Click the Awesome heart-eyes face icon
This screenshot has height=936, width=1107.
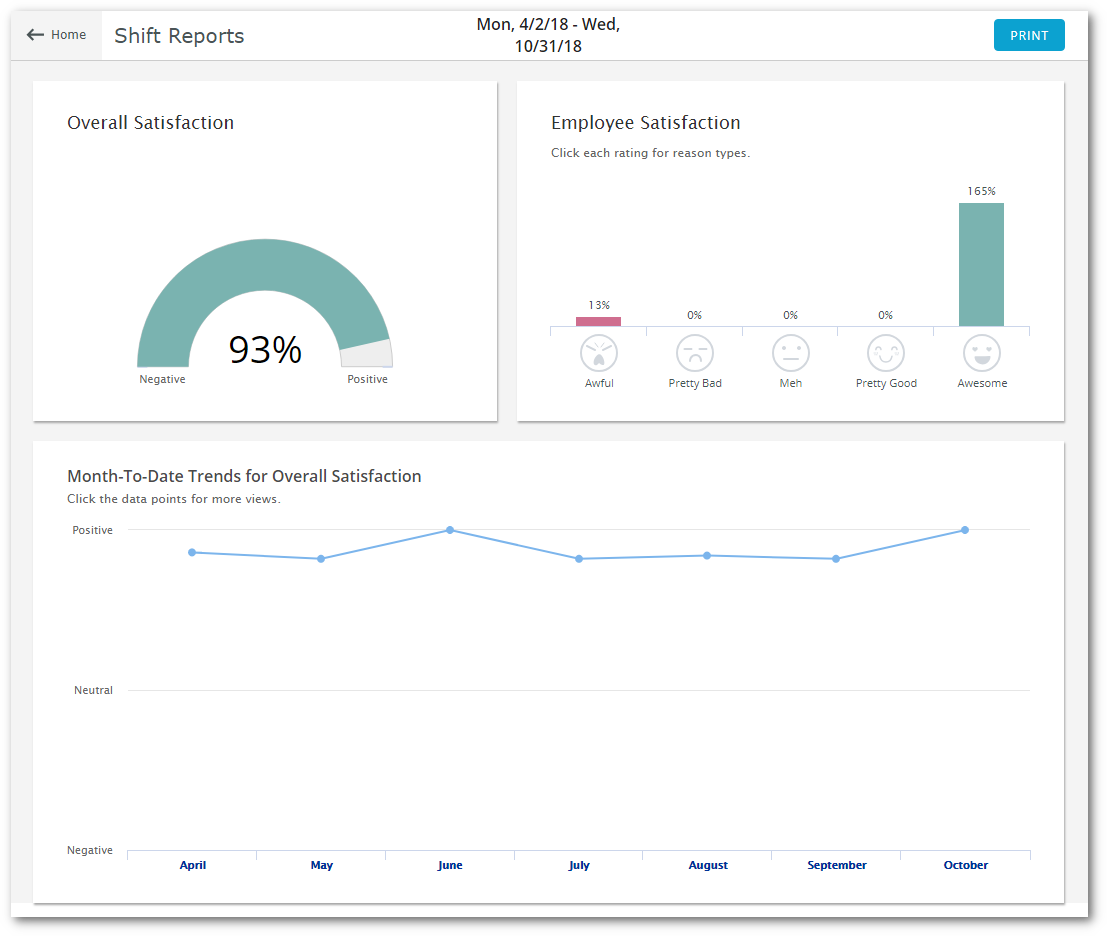click(x=982, y=353)
